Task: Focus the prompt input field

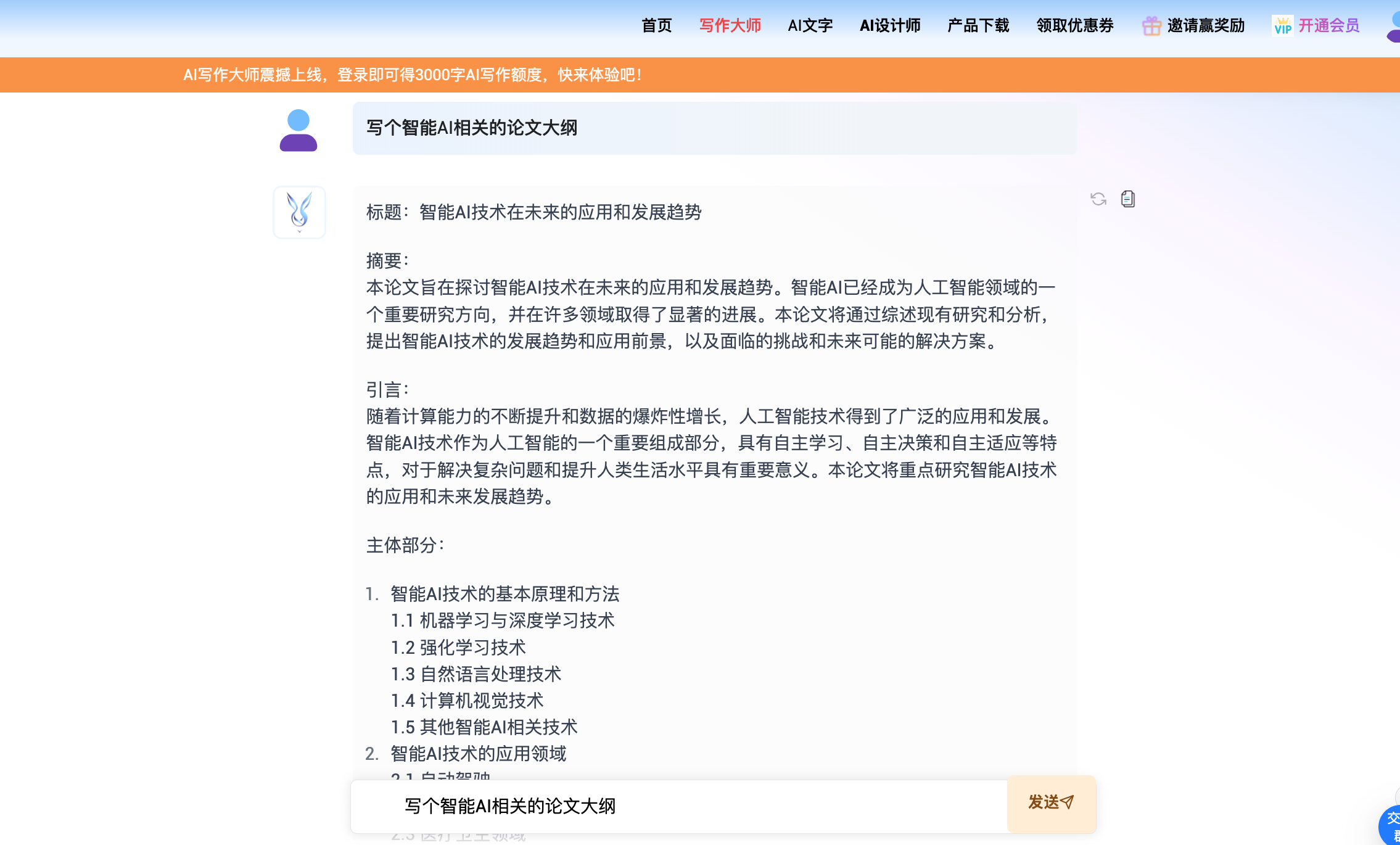Action: click(679, 806)
